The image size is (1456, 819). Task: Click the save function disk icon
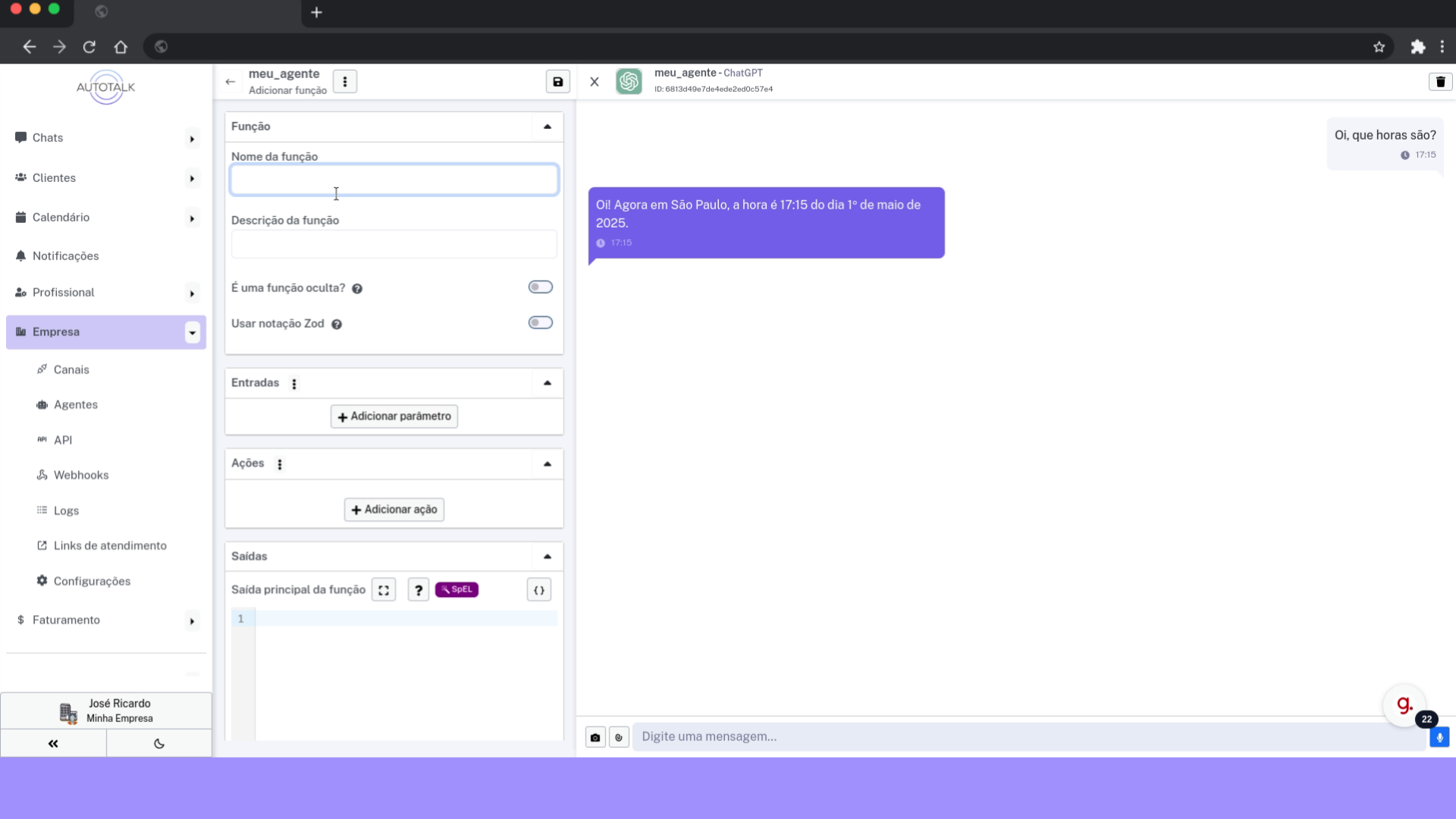tap(557, 82)
